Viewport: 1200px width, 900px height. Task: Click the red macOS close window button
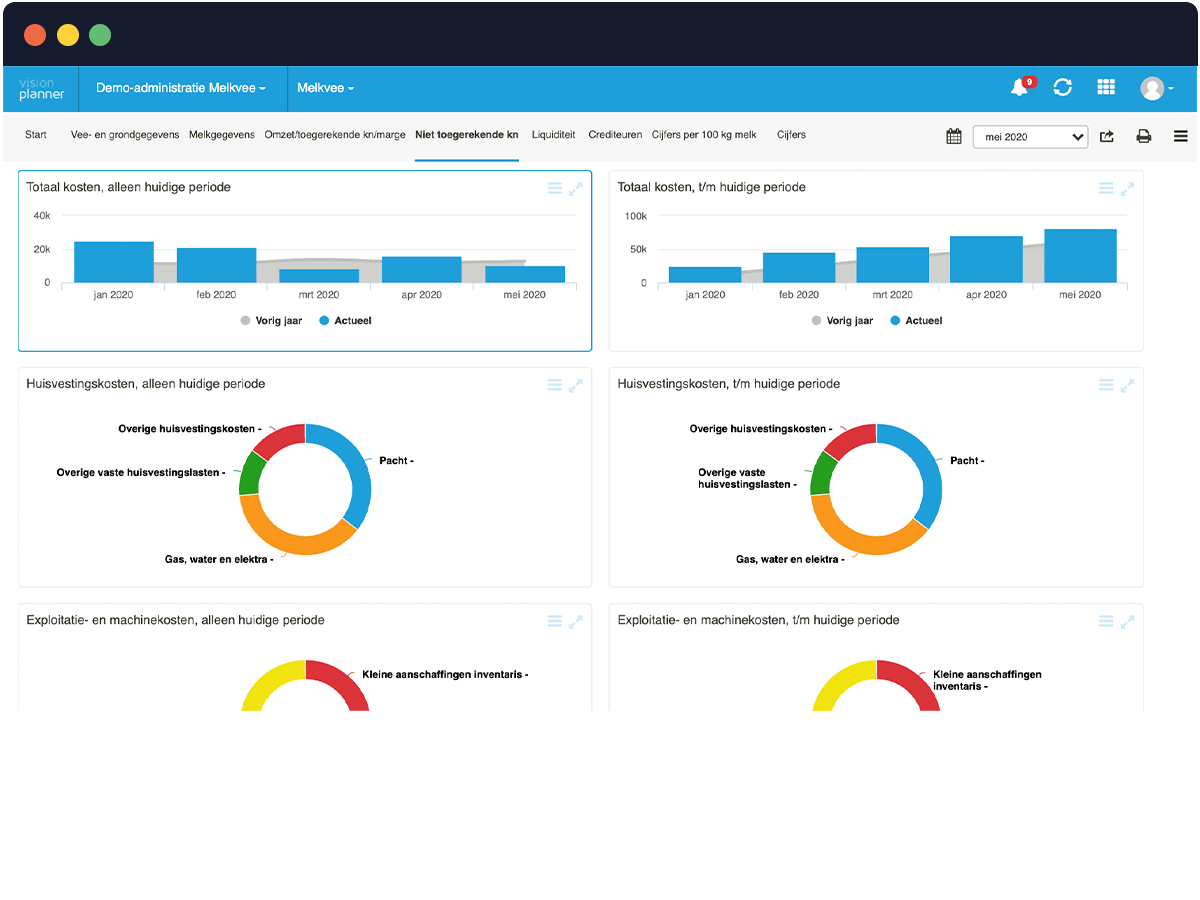click(x=36, y=36)
